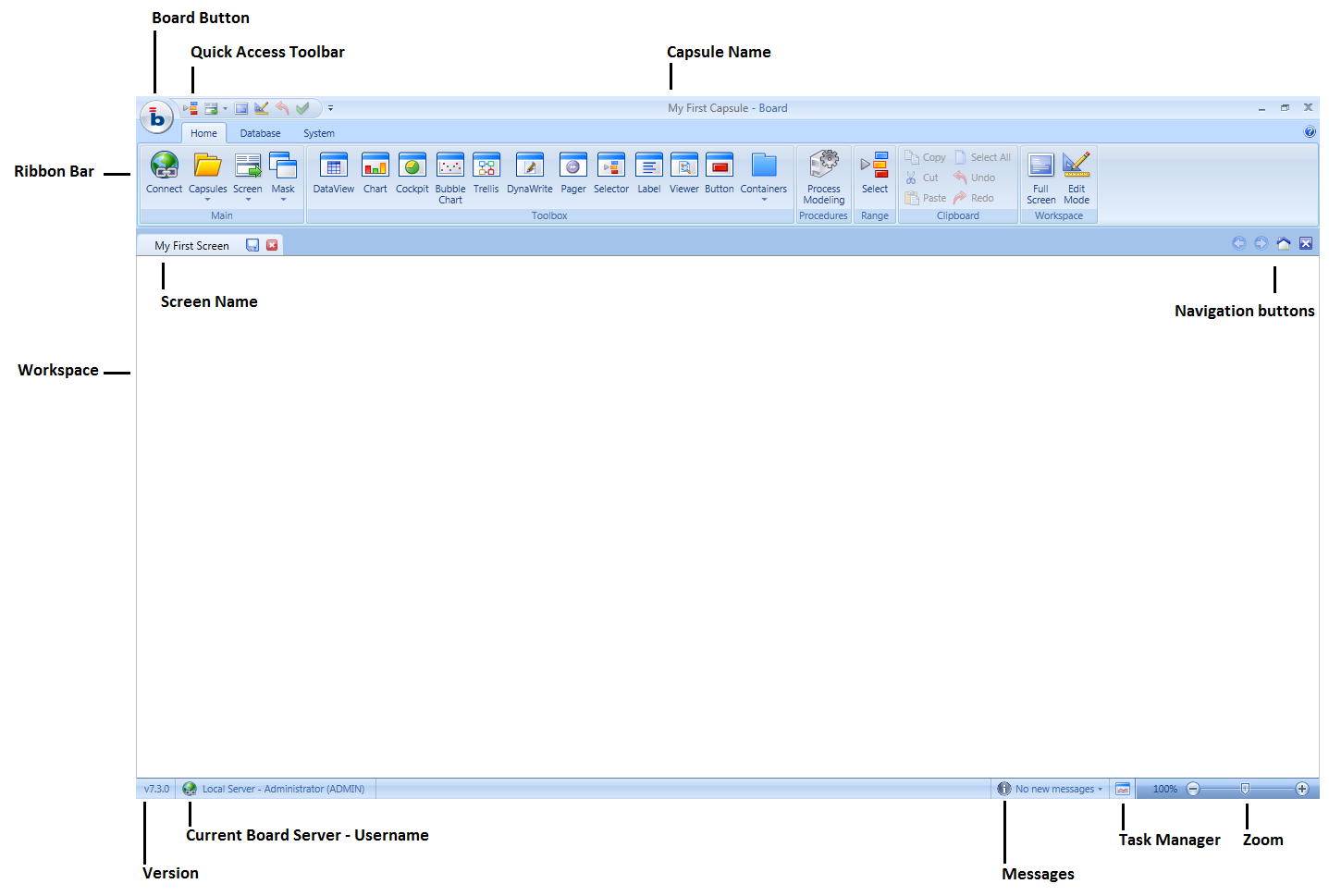Open the System ribbon tab
This screenshot has width=1329, height=896.
click(319, 133)
